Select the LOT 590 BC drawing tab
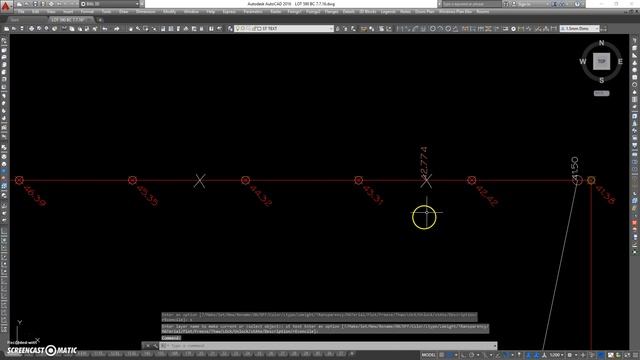The width and height of the screenshot is (640, 360). tap(71, 20)
